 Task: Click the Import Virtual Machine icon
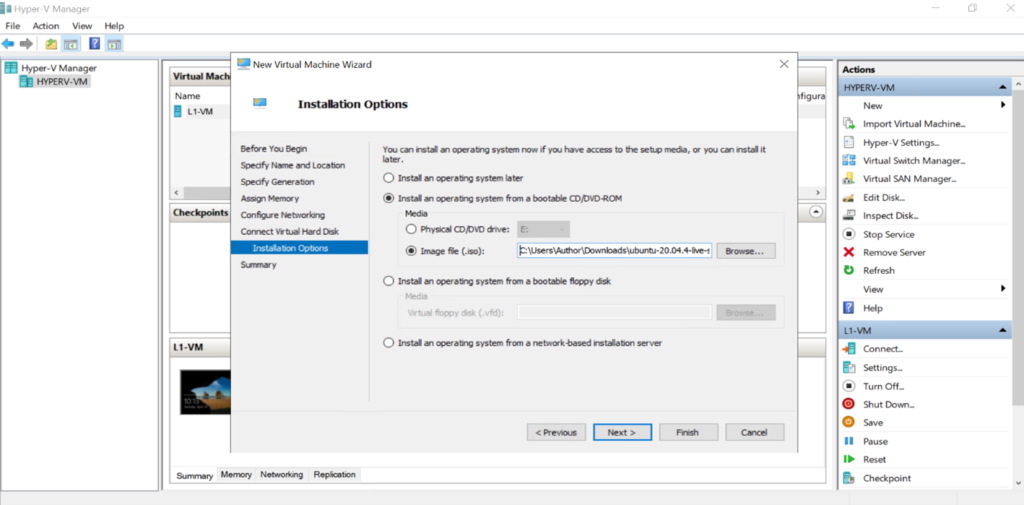pos(849,123)
